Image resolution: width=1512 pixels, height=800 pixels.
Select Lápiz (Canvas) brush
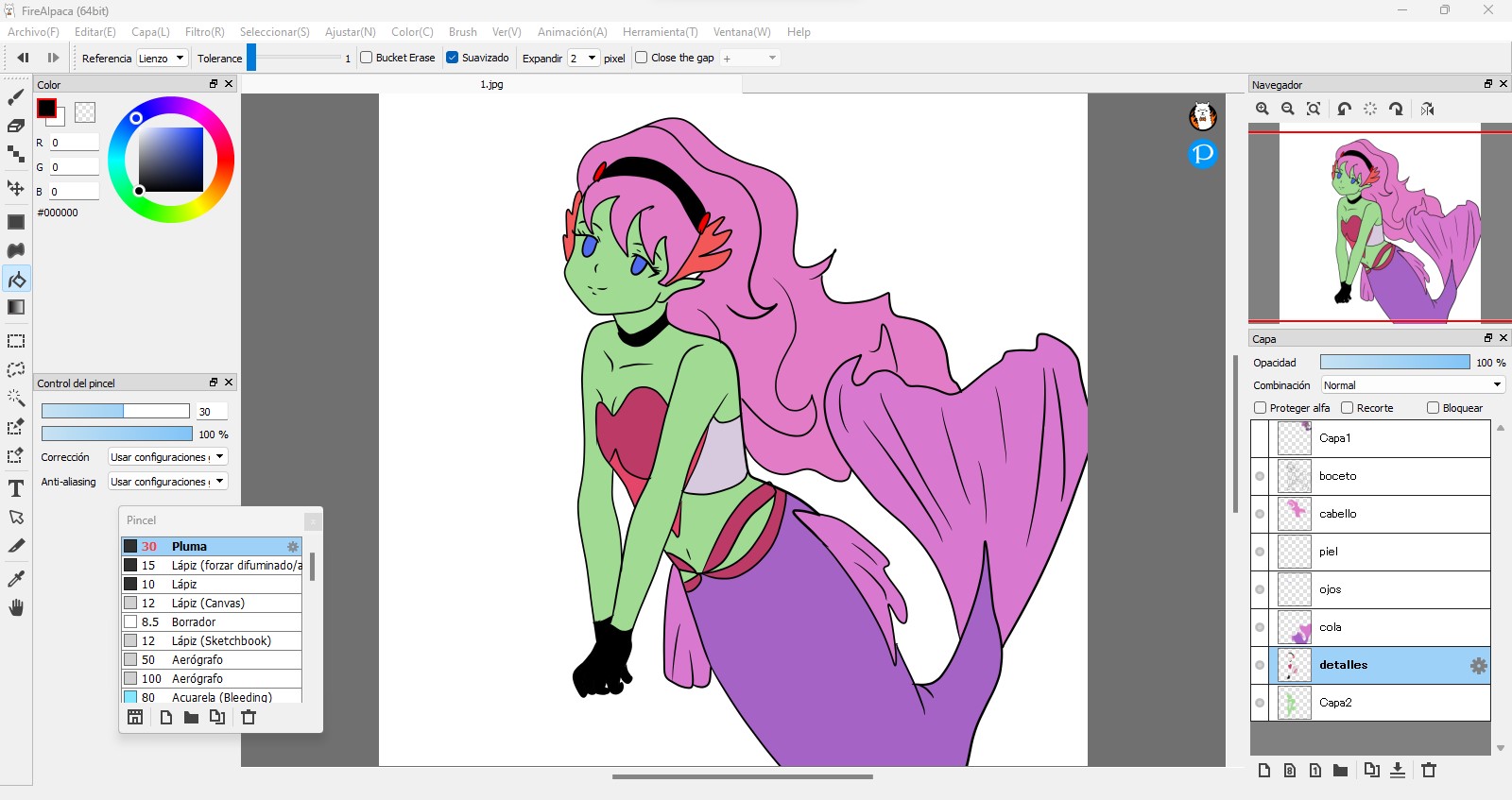[x=212, y=603]
